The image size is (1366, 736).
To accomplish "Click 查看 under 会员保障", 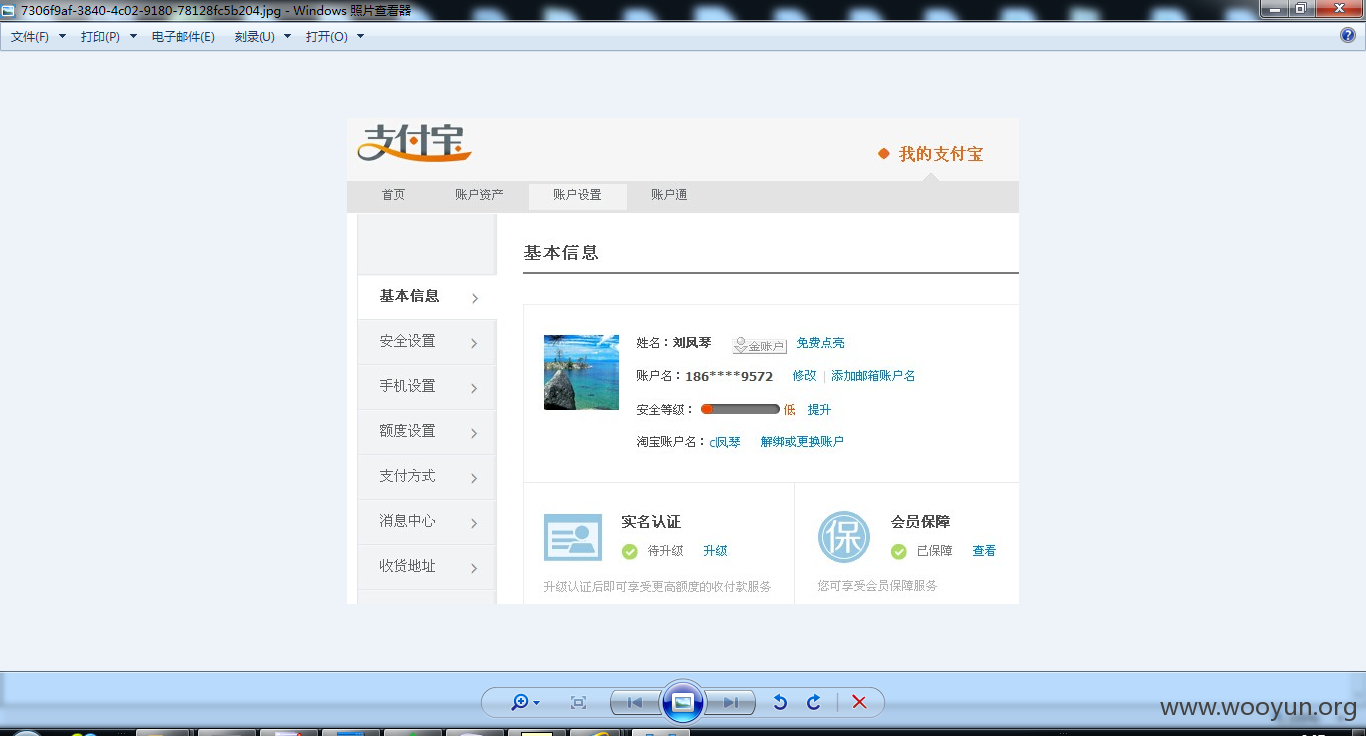I will 984,551.
